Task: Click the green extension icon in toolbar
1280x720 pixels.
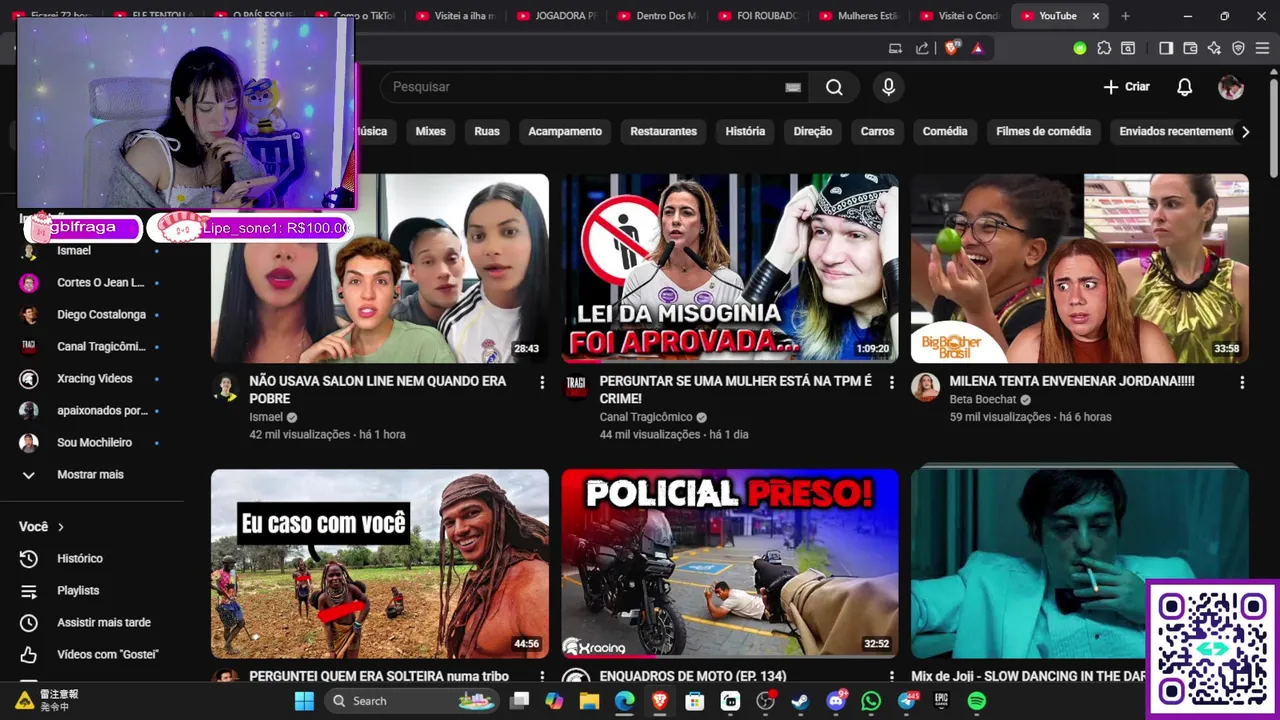Action: point(1079,48)
